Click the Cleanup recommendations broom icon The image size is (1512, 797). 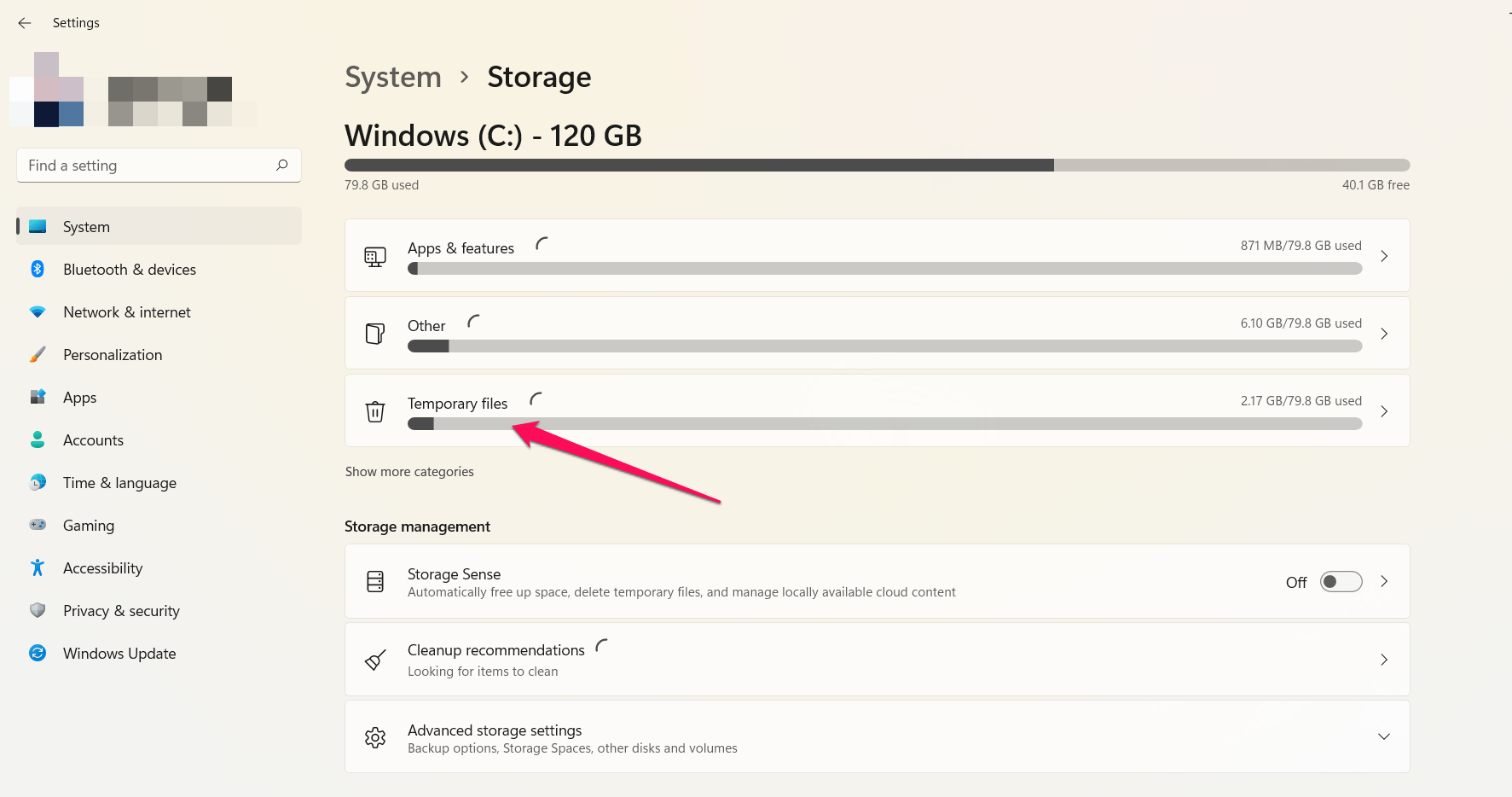pos(375,660)
